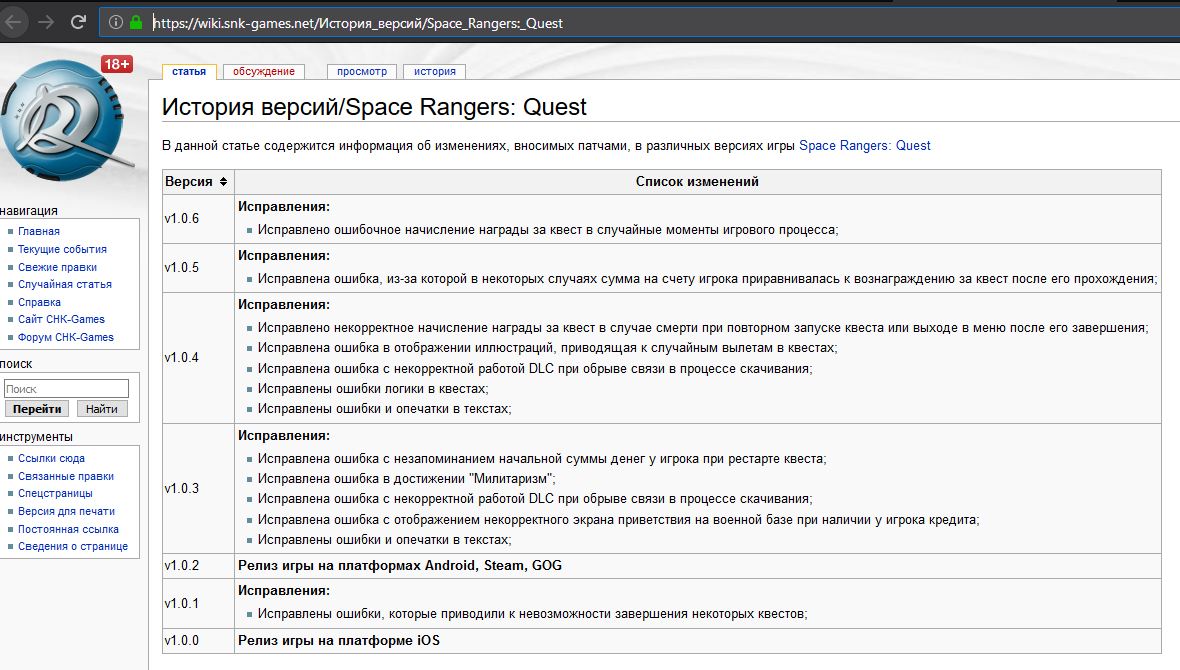Image resolution: width=1180 pixels, height=670 pixels.
Task: Follow the Space Rangers: Quest link
Action: pyautogui.click(x=865, y=146)
